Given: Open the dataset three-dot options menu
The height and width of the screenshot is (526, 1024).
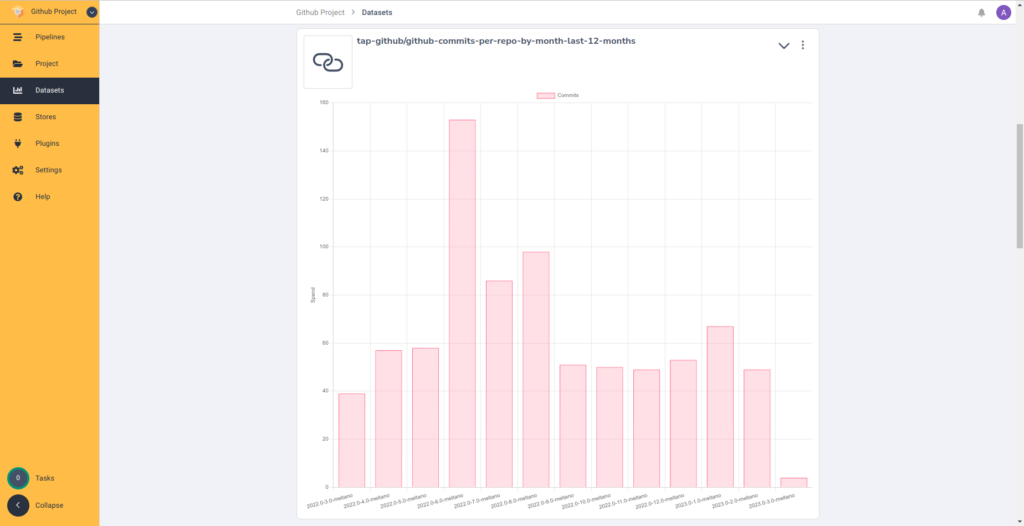Looking at the screenshot, I should [x=803, y=46].
